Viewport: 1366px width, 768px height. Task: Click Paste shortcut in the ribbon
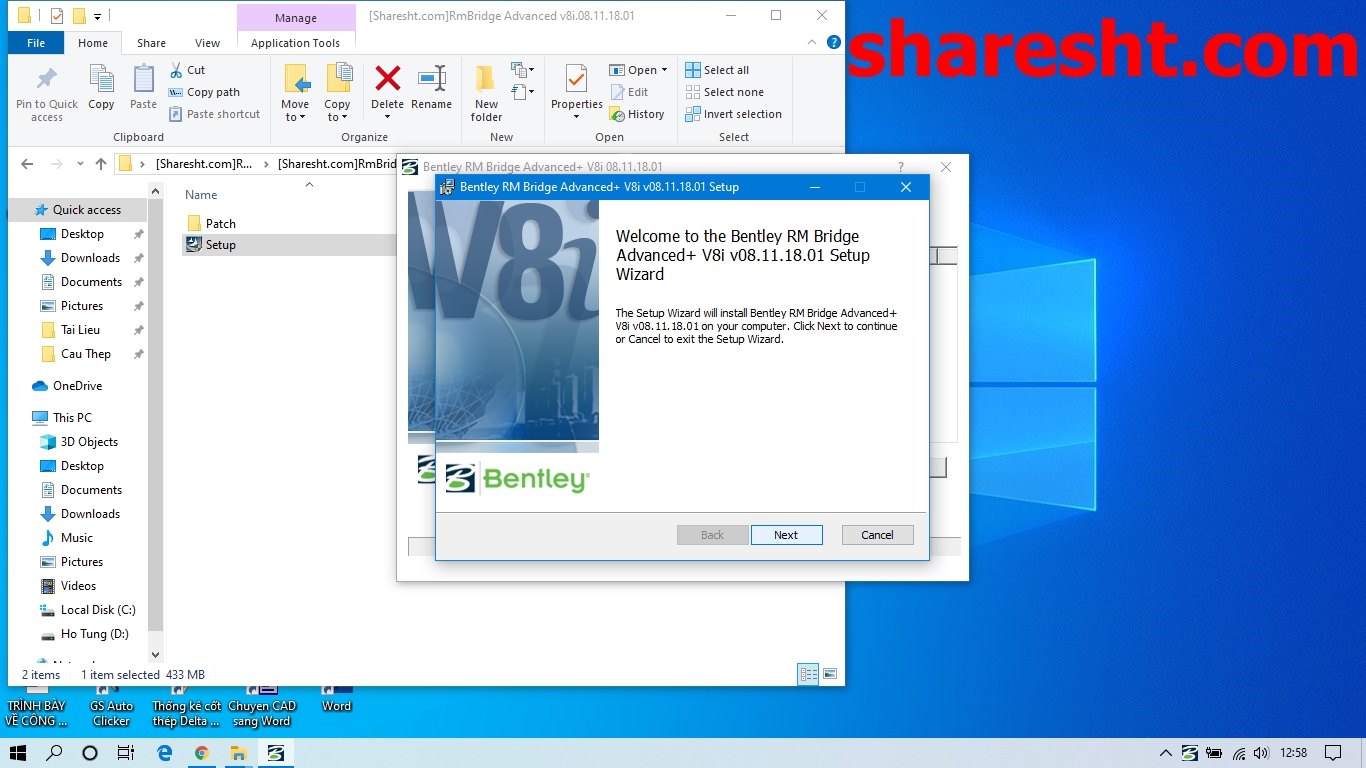click(214, 114)
